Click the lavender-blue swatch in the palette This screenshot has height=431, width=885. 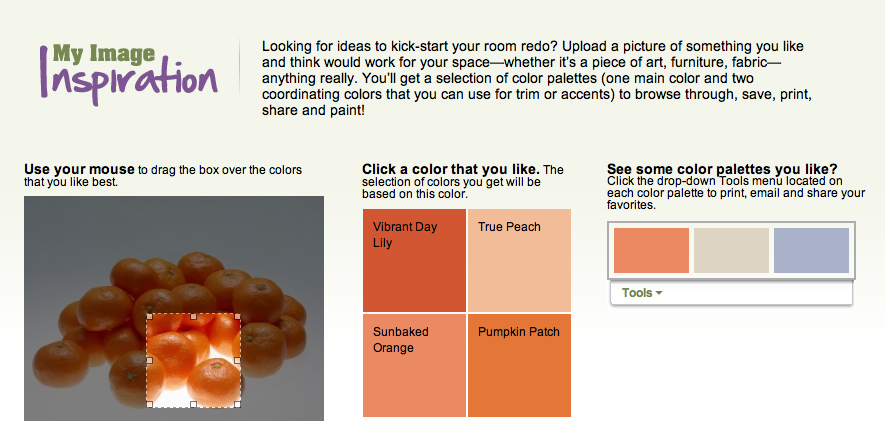point(811,250)
